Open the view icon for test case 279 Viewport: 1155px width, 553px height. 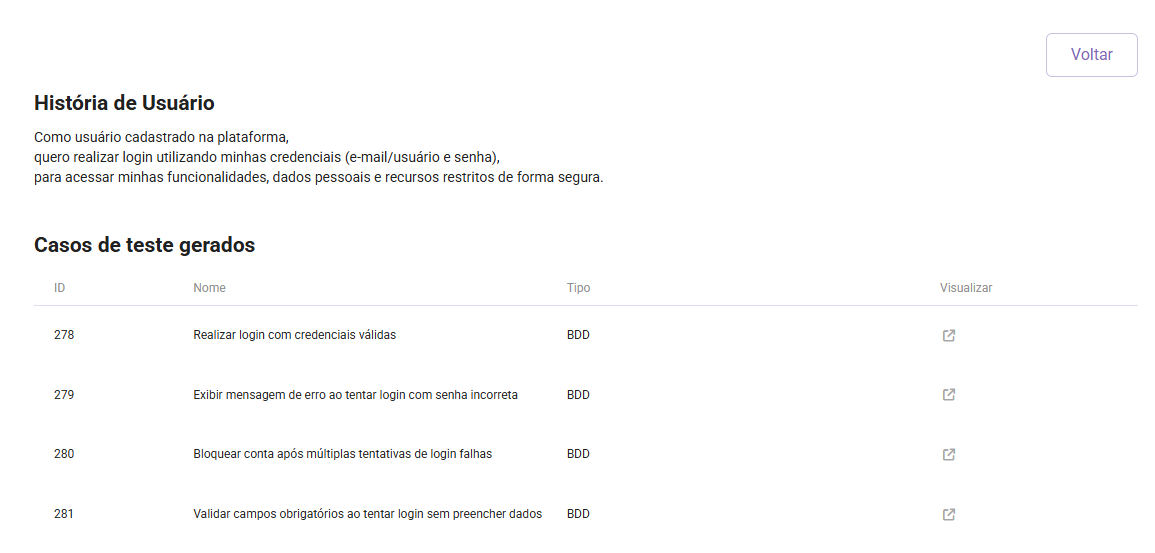point(949,395)
